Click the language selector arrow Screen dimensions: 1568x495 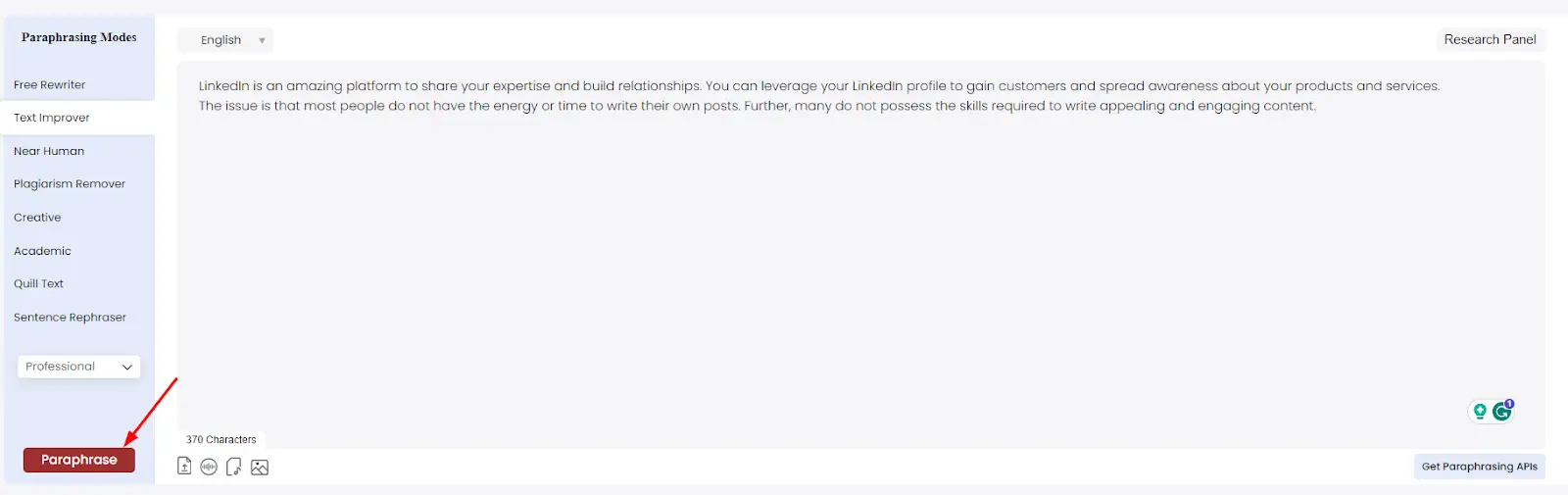[x=262, y=40]
